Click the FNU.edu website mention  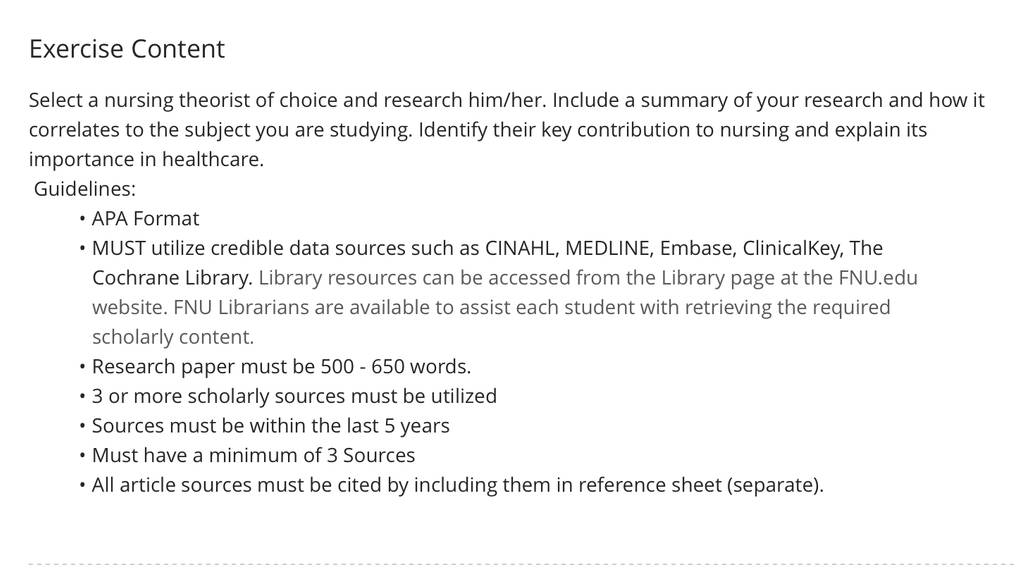(x=878, y=278)
